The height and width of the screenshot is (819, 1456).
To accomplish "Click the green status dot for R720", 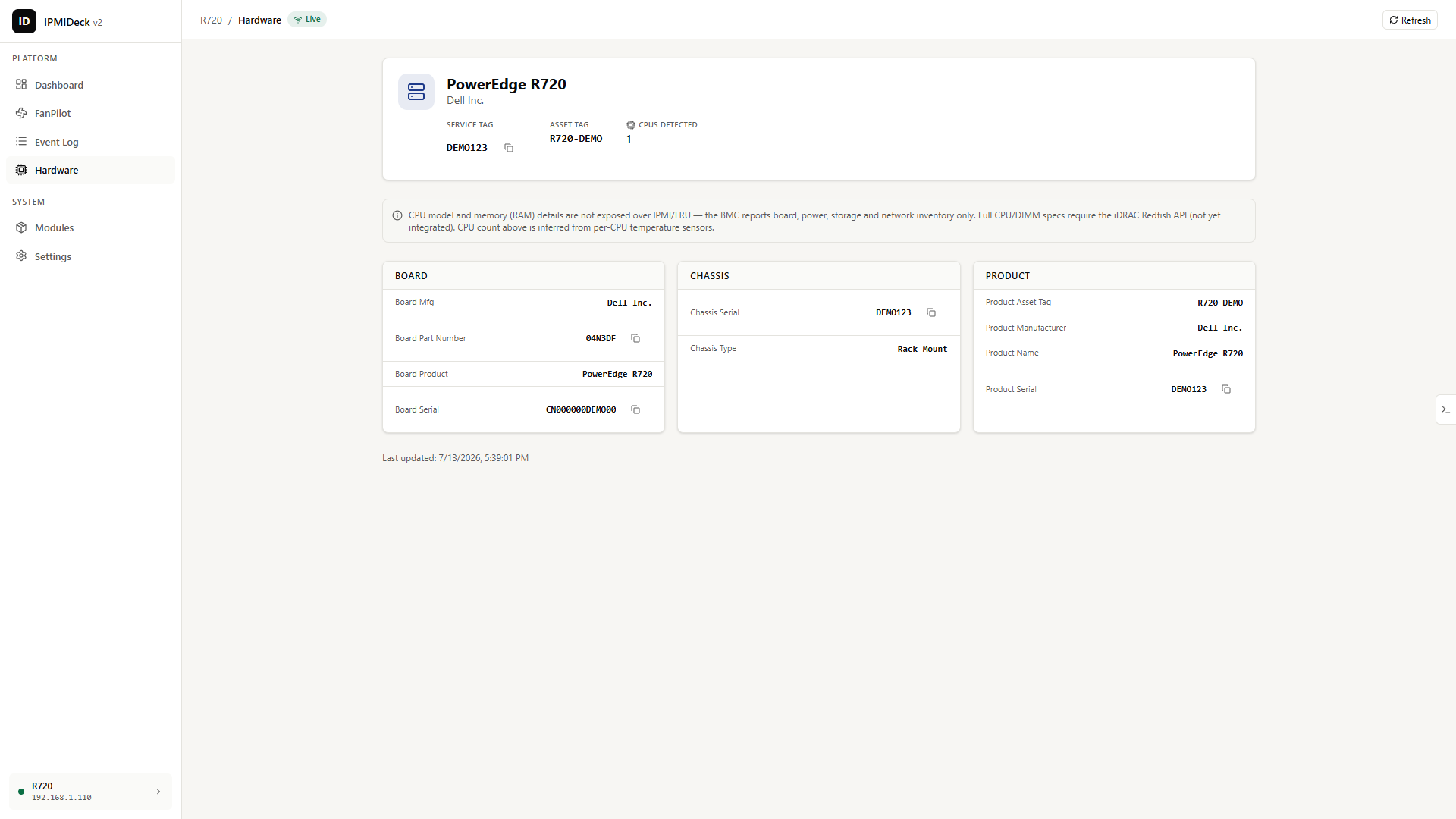I will click(x=21, y=792).
